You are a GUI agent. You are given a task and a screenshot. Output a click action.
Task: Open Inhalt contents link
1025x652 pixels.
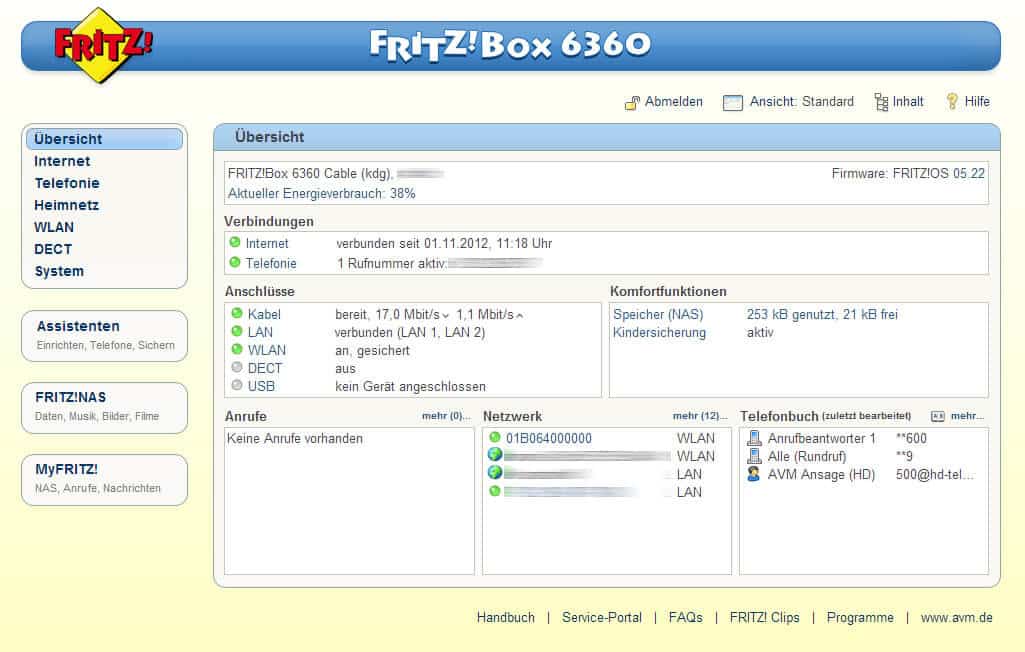point(908,101)
